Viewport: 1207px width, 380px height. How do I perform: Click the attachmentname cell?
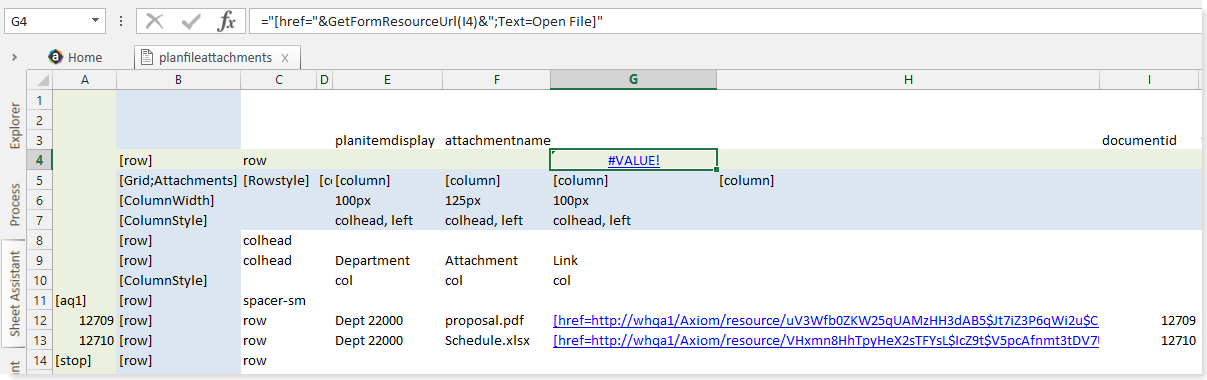496,141
